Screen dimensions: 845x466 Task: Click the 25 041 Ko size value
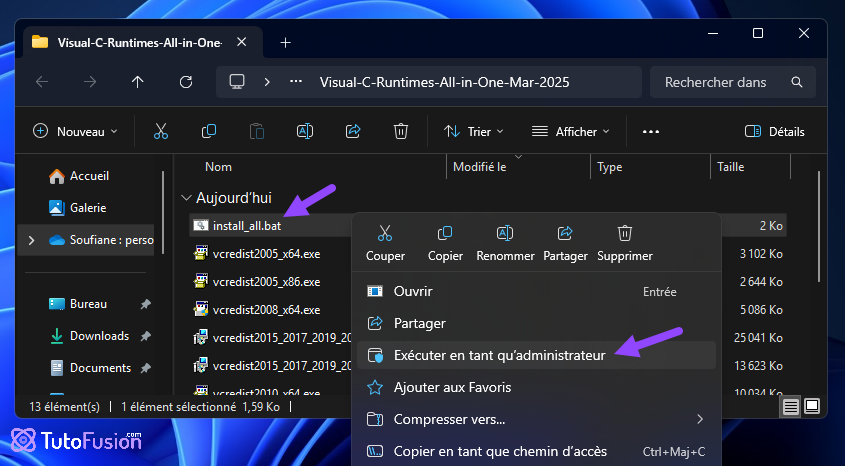(x=758, y=338)
